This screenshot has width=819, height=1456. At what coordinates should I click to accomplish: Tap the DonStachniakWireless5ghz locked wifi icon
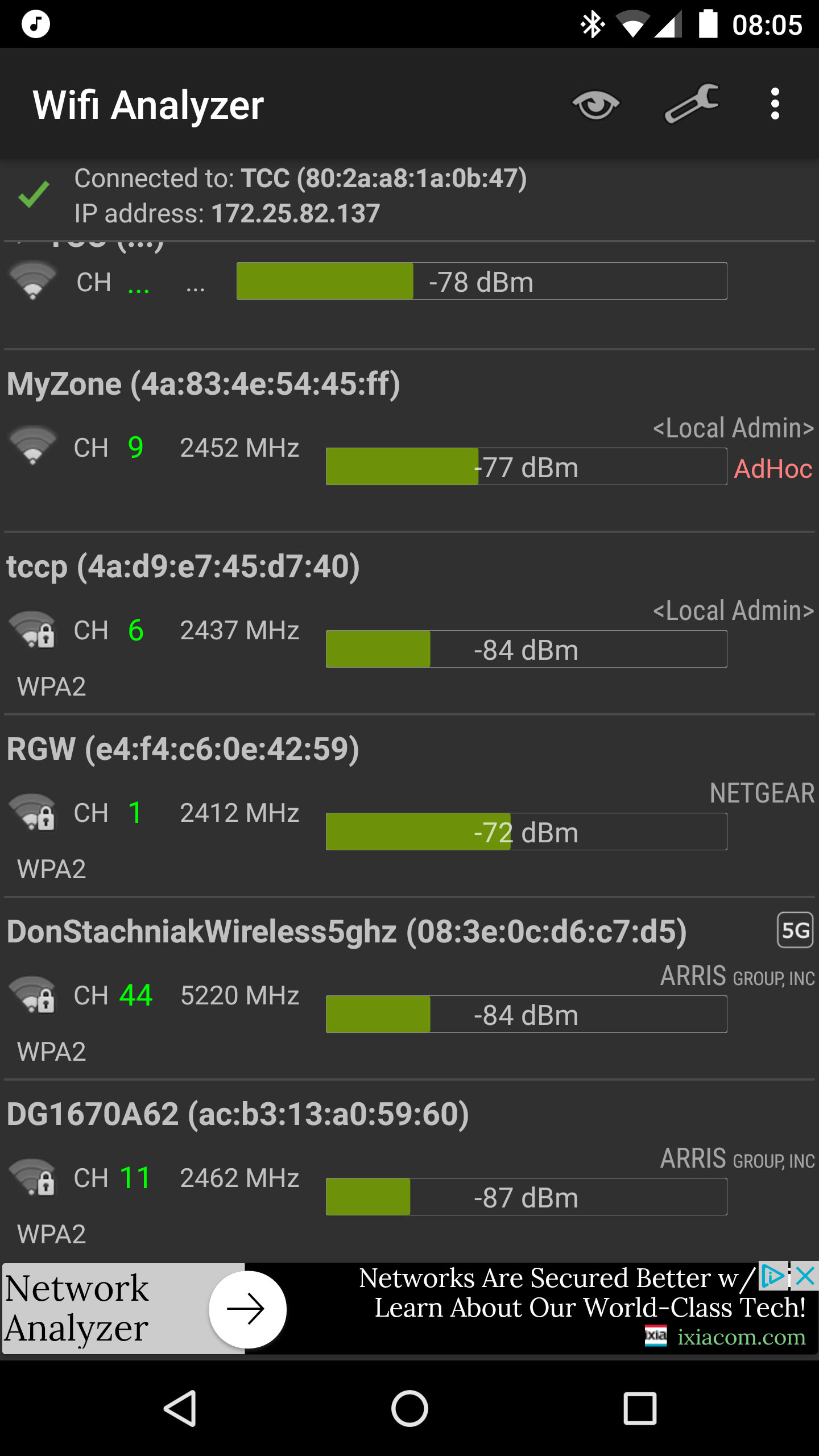[32, 994]
